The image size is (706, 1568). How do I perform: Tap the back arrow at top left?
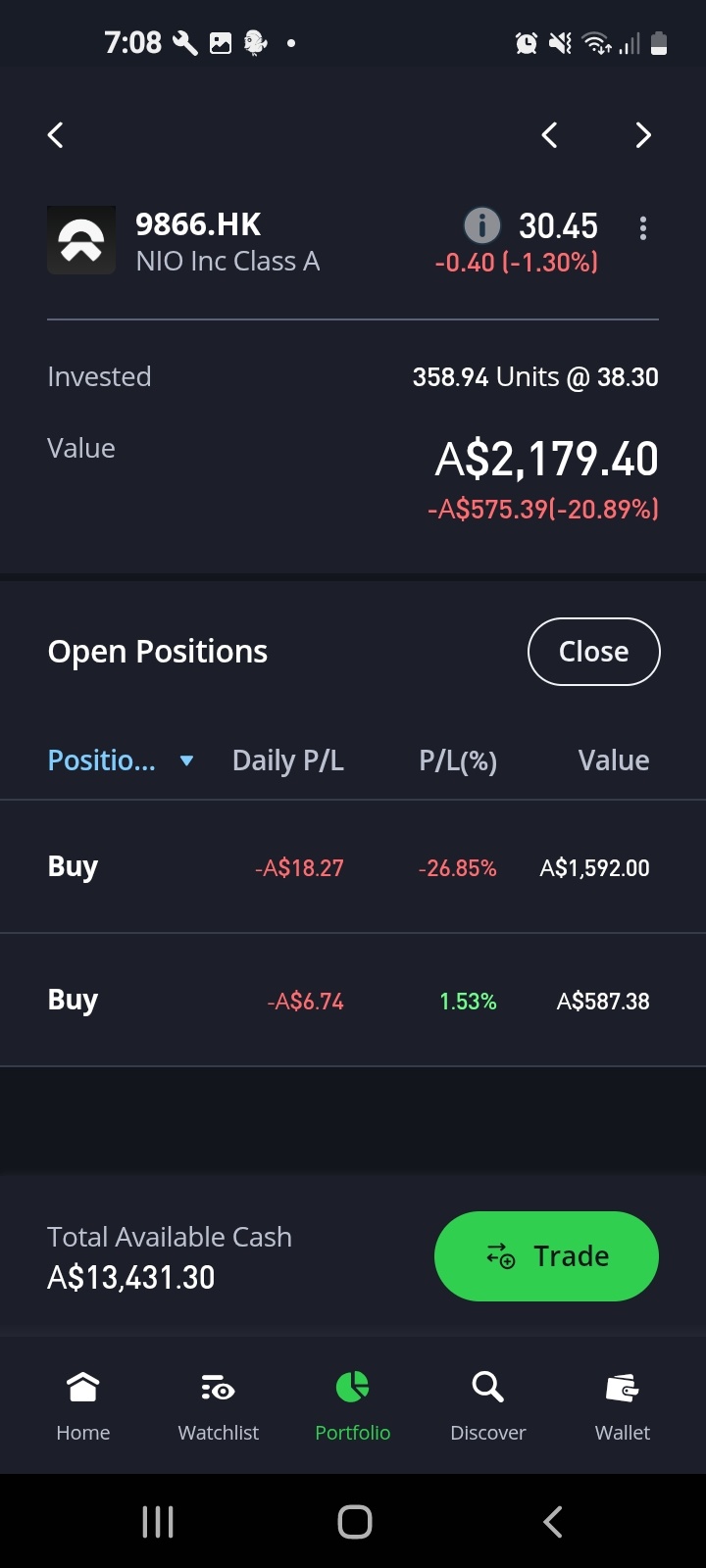coord(56,135)
